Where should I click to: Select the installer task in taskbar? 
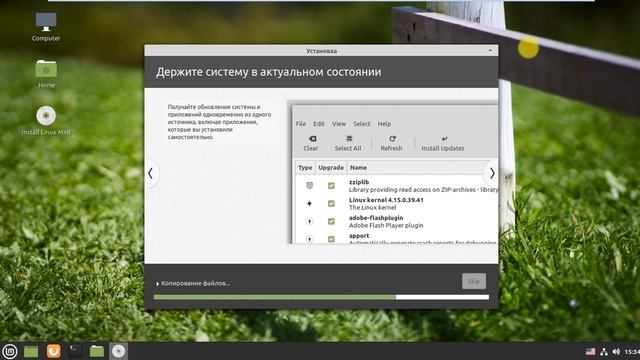tap(118, 351)
